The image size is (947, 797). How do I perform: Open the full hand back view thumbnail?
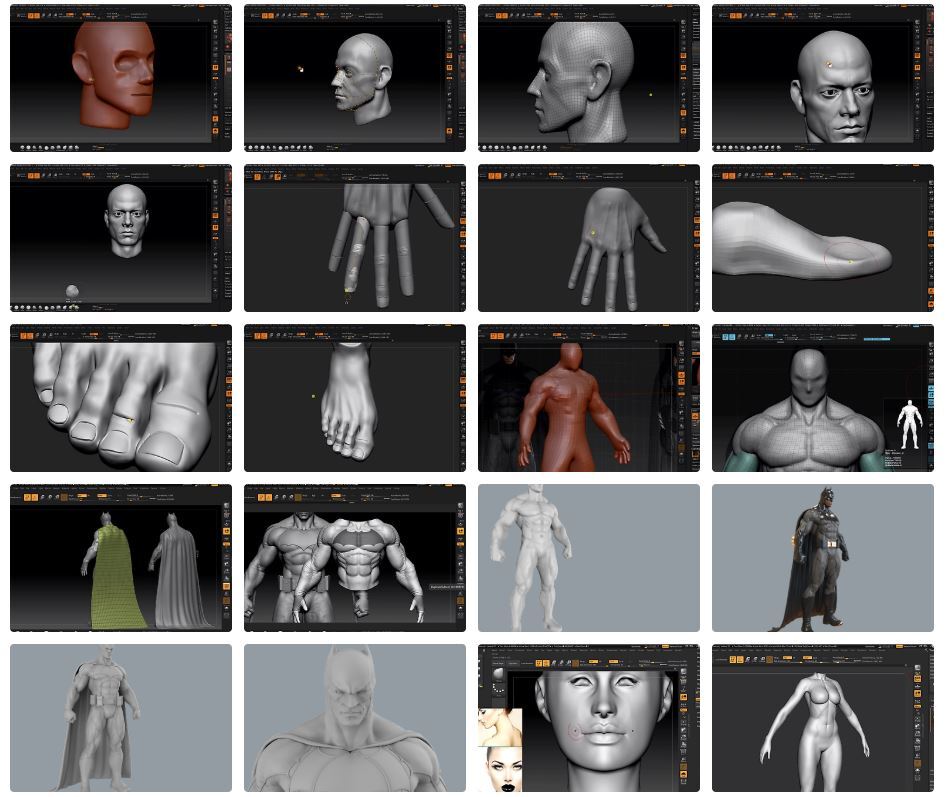pos(589,238)
